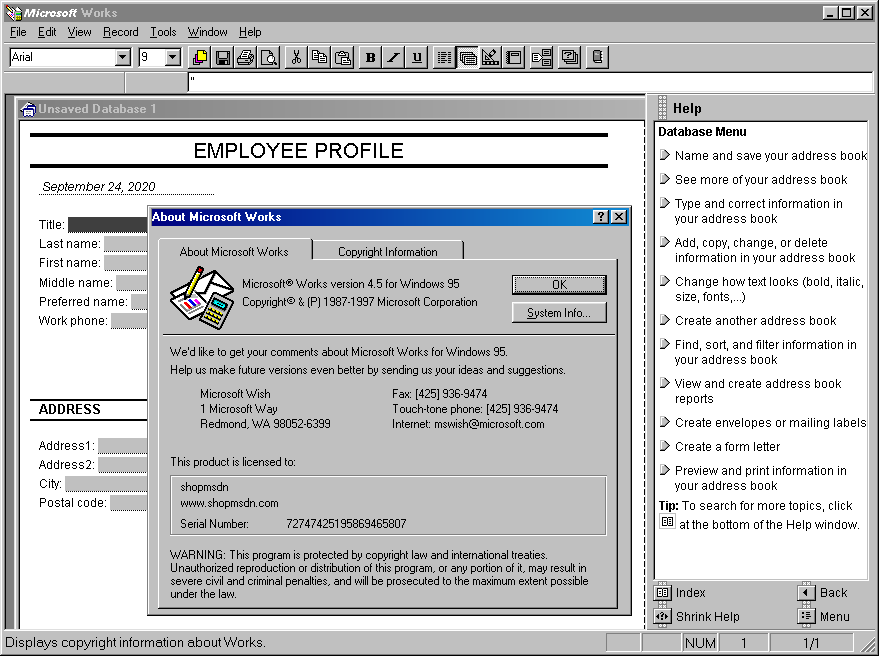Viewport: 879px width, 656px height.
Task: Toggle Underline formatting
Action: coord(417,58)
